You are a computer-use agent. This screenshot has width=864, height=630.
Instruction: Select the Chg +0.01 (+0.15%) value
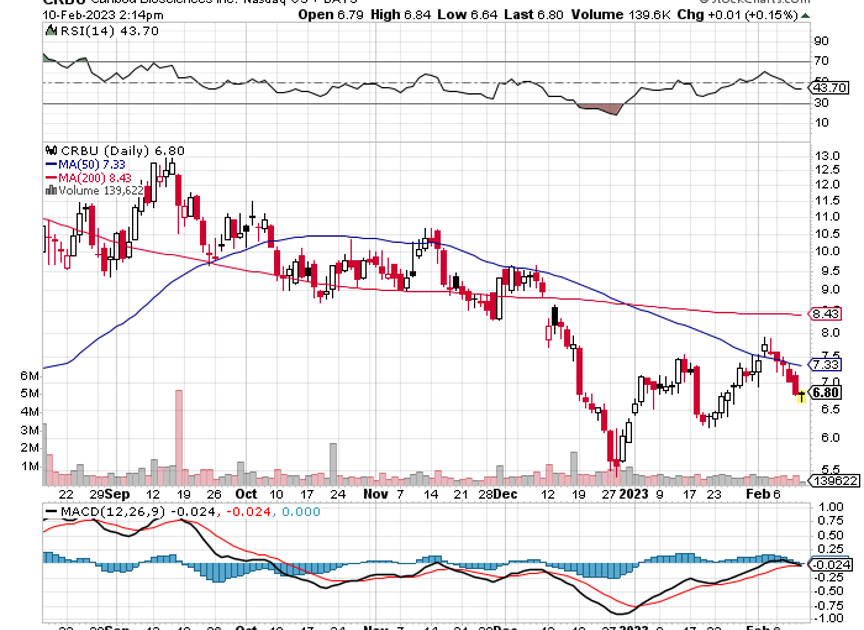738,15
